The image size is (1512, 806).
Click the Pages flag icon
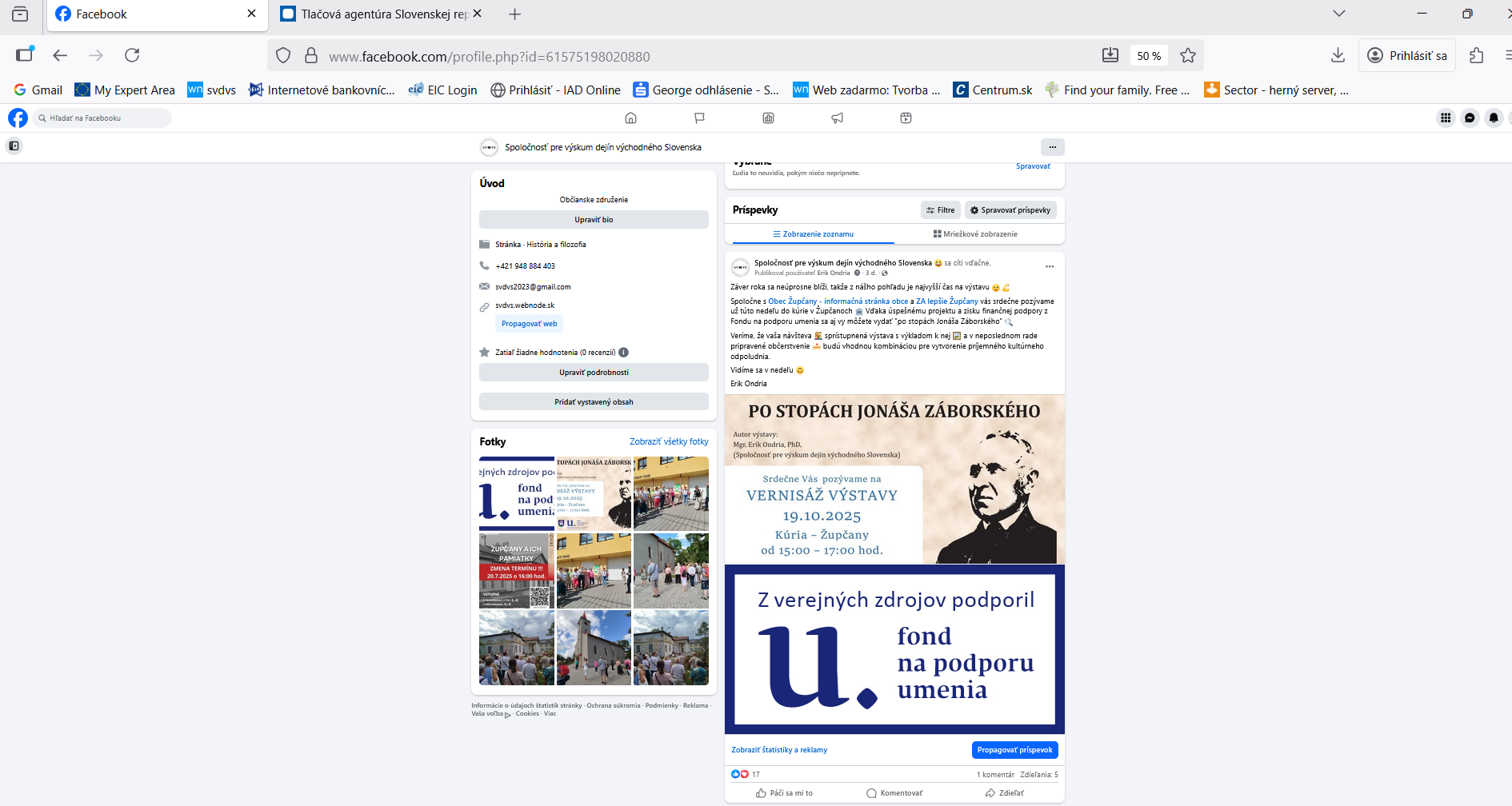tap(699, 118)
